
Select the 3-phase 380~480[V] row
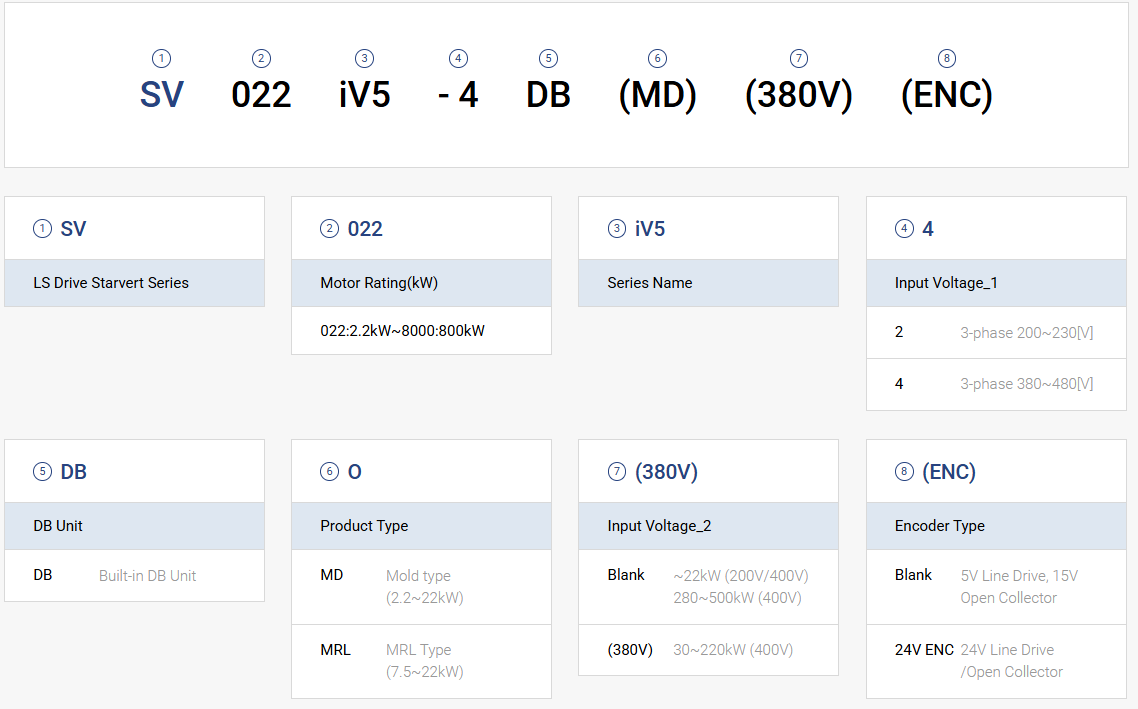(995, 384)
